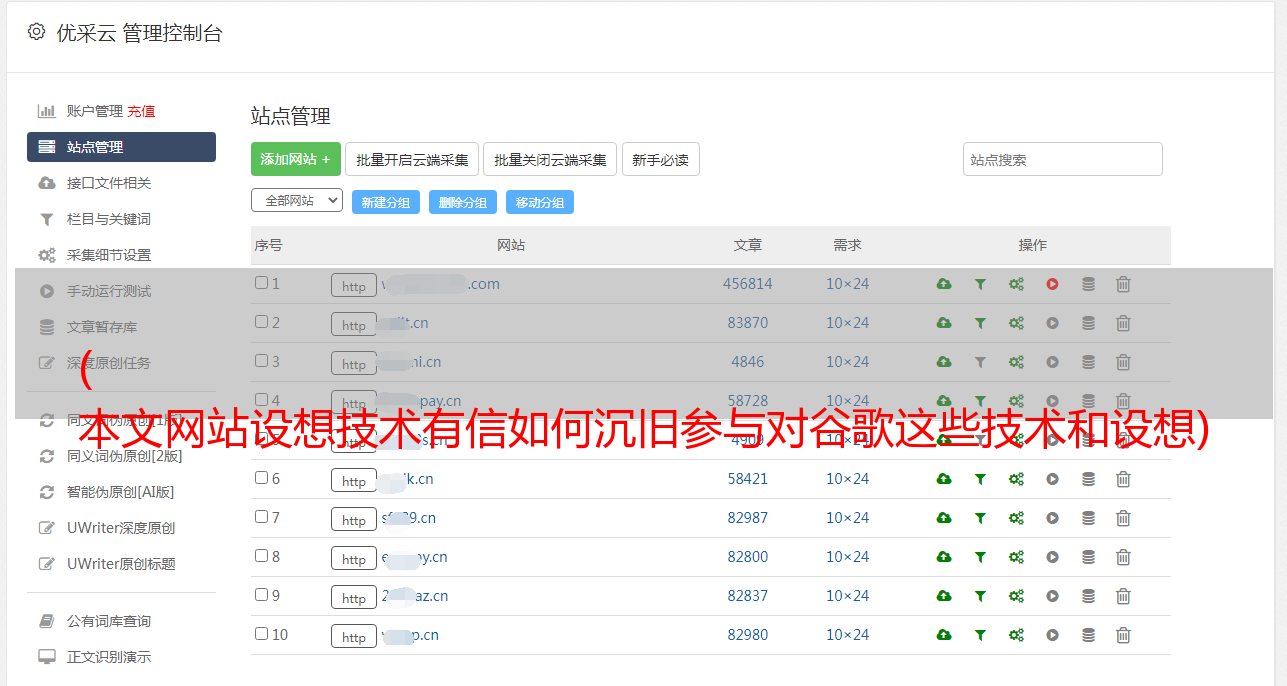Click the cloud upload icon in row 10
This screenshot has height=686, width=1287.
point(943,635)
